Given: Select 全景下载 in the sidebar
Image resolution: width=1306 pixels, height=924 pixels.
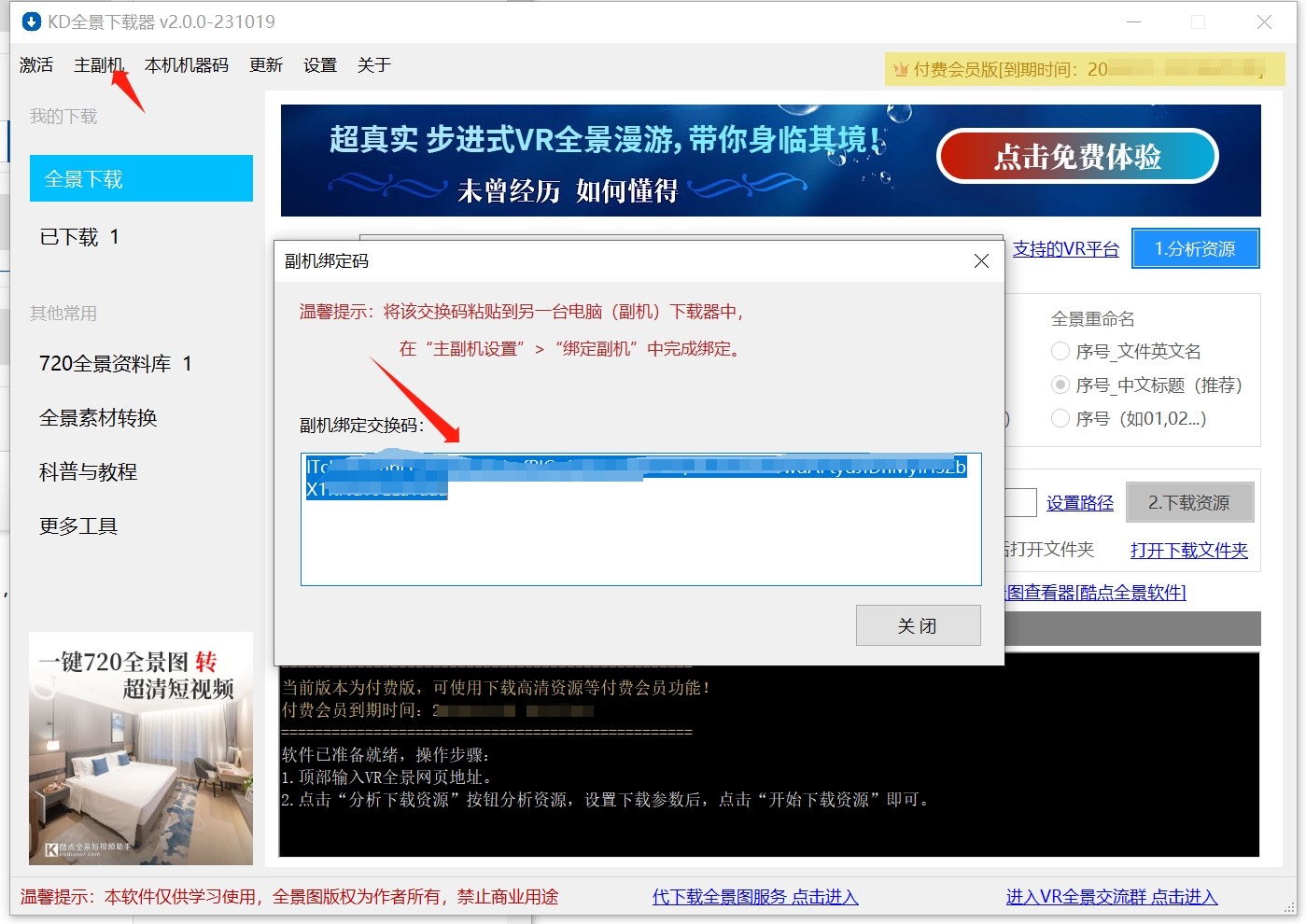Looking at the screenshot, I should coord(141,178).
